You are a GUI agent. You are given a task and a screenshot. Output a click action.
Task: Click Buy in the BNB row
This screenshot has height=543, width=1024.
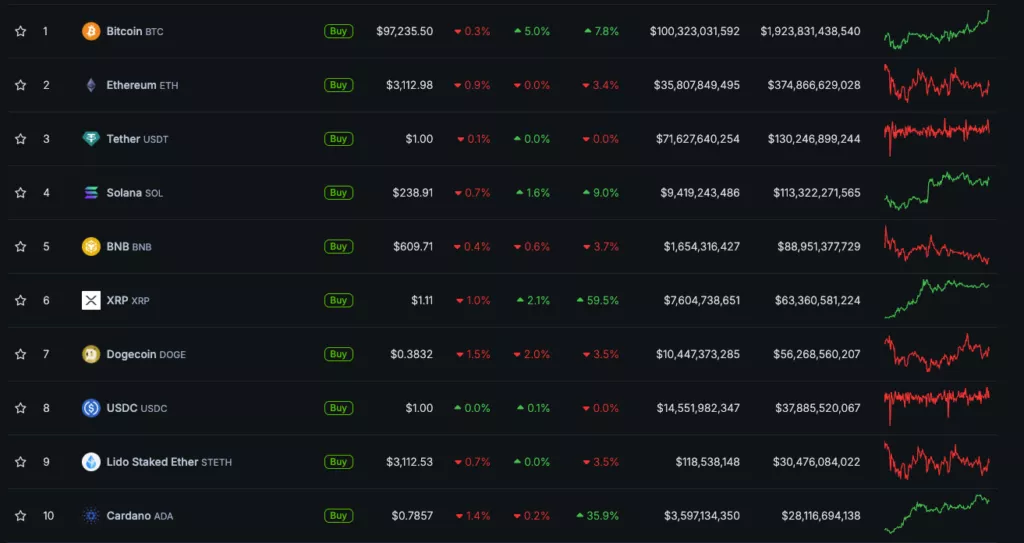[338, 246]
